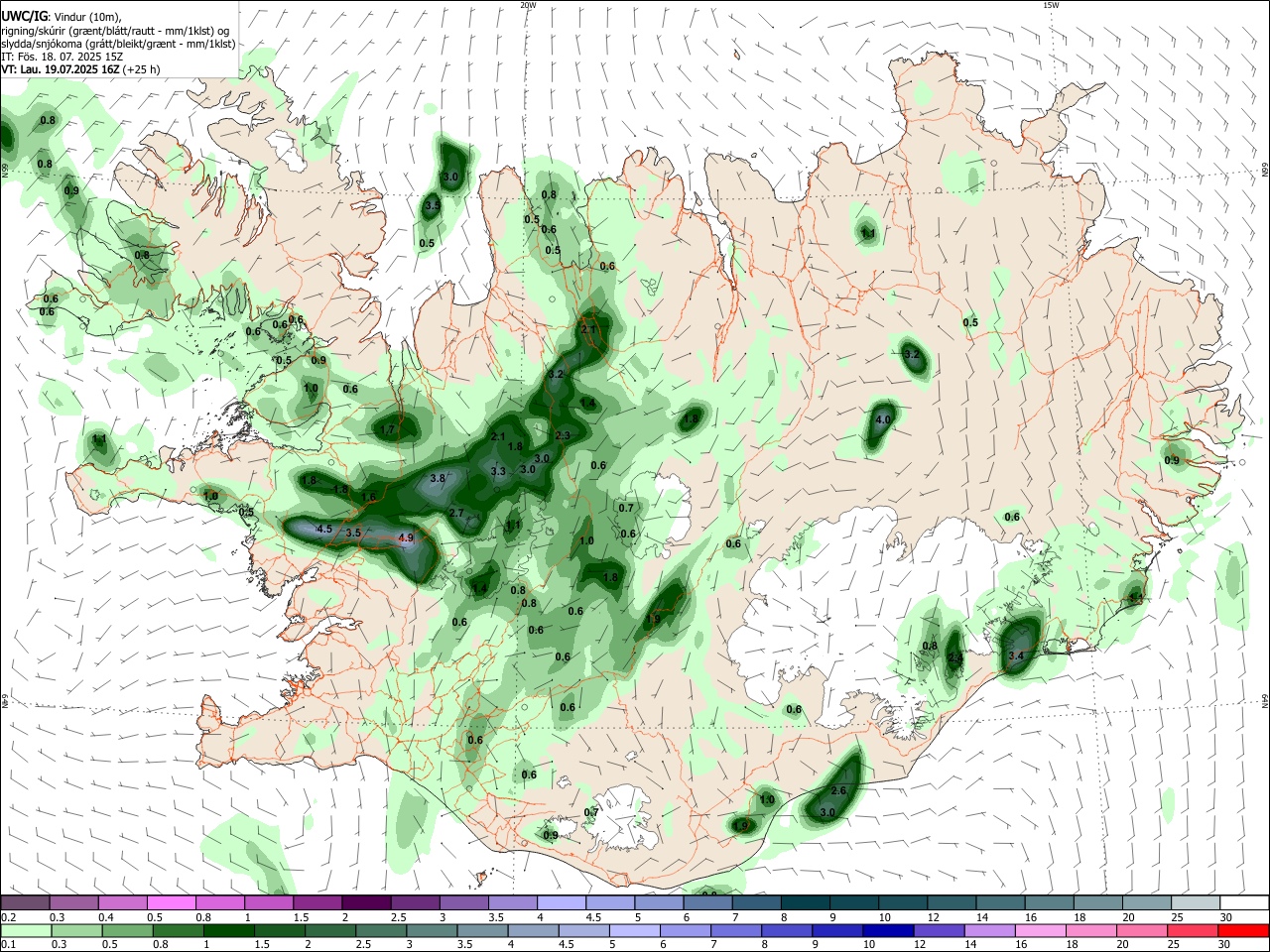Image resolution: width=1270 pixels, height=952 pixels.
Task: Click the 2.4 precipitation value on map
Action: (955, 656)
